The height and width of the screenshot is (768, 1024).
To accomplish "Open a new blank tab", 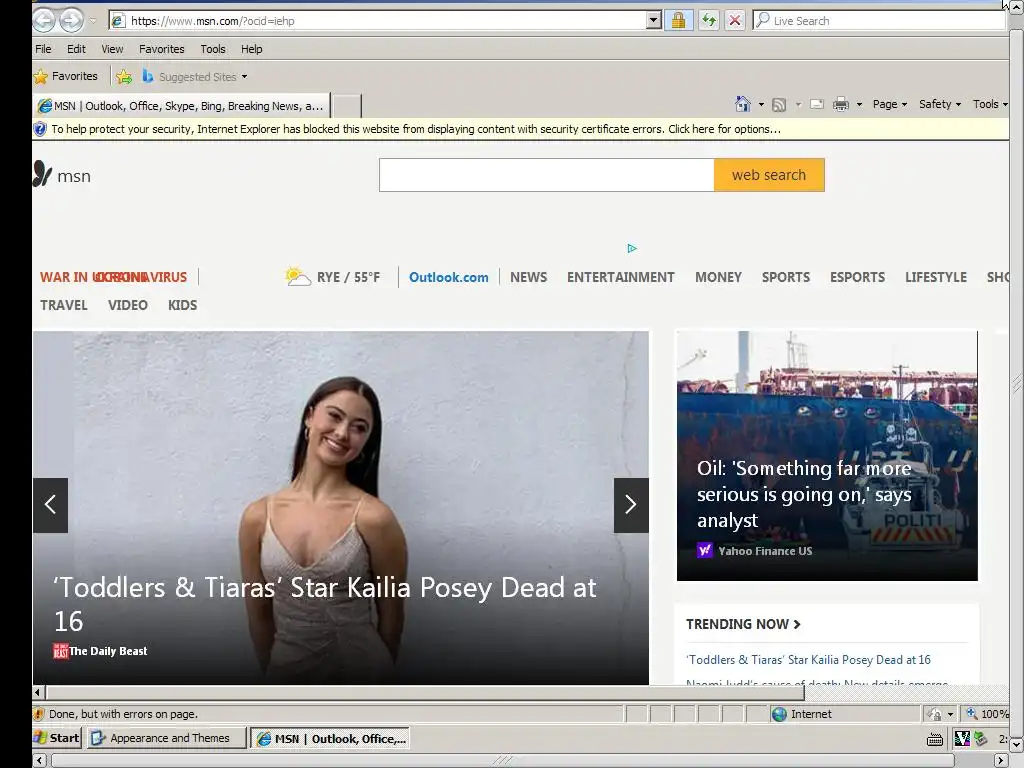I will click(x=347, y=106).
